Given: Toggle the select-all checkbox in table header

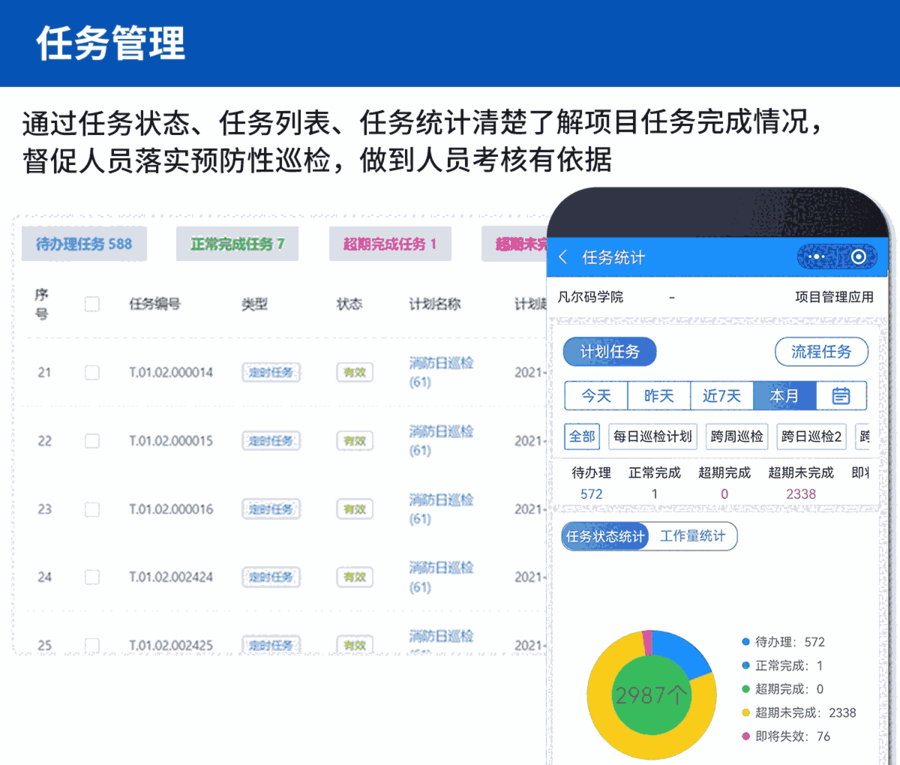Looking at the screenshot, I should (x=92, y=304).
